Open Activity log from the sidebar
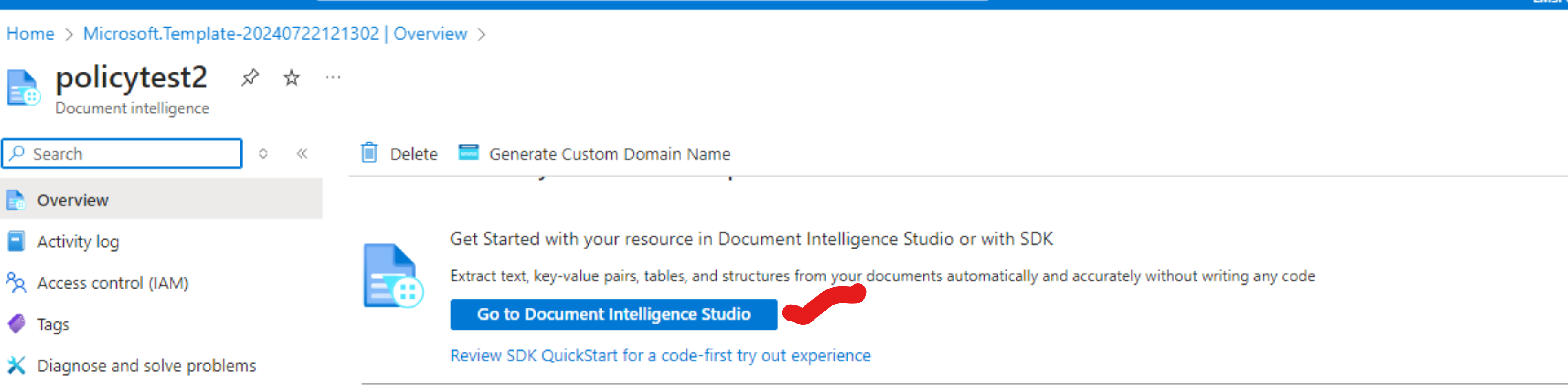Viewport: 1568px width, 389px height. (78, 241)
